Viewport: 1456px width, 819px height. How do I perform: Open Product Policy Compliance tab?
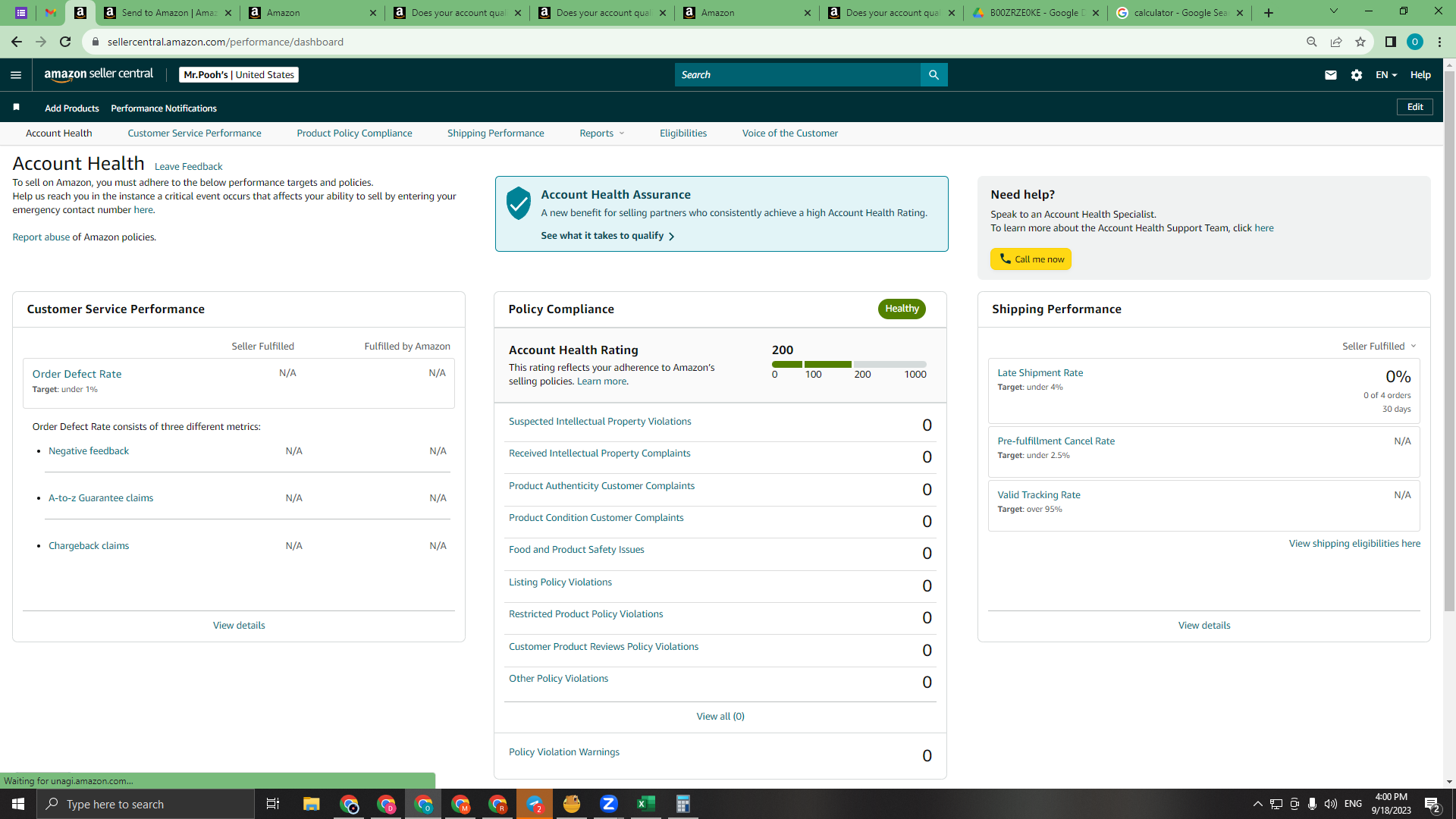tap(354, 133)
